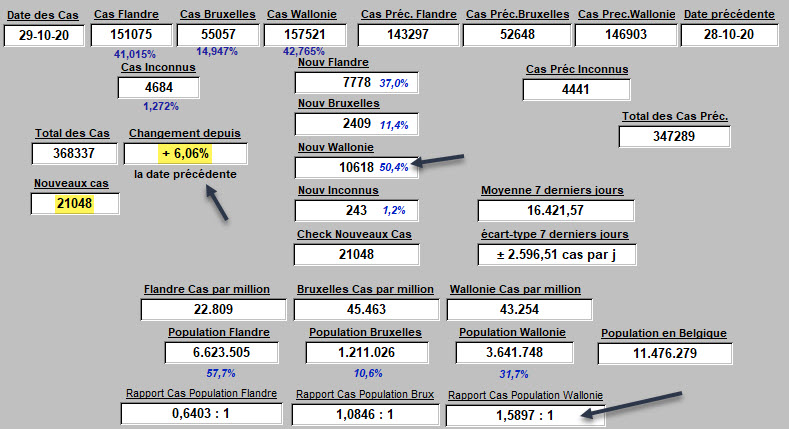Image resolution: width=789 pixels, height=429 pixels.
Task: Click the Nouv Inconnus field 243
Action: [x=356, y=211]
